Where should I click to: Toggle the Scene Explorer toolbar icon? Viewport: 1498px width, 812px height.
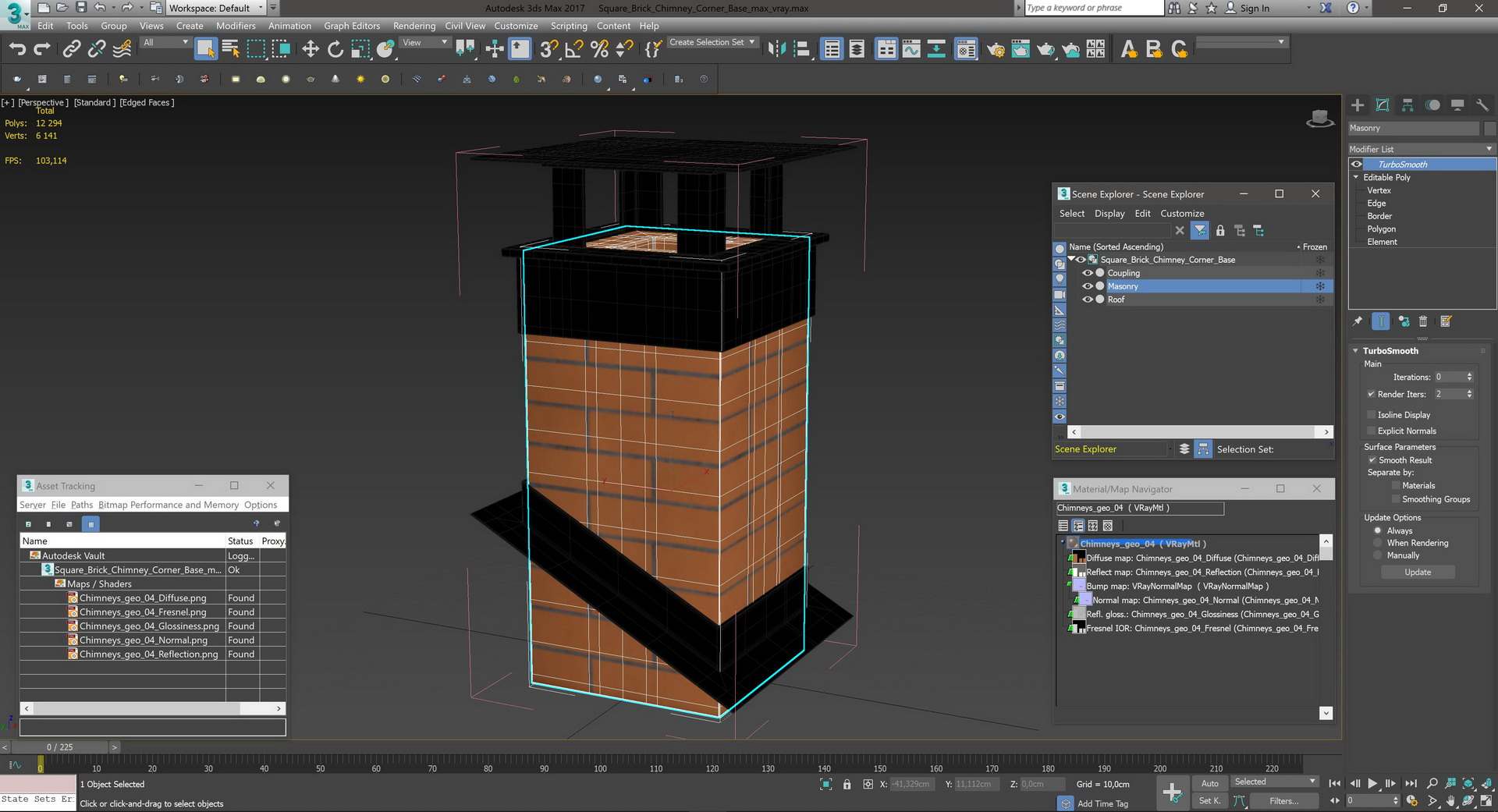832,49
